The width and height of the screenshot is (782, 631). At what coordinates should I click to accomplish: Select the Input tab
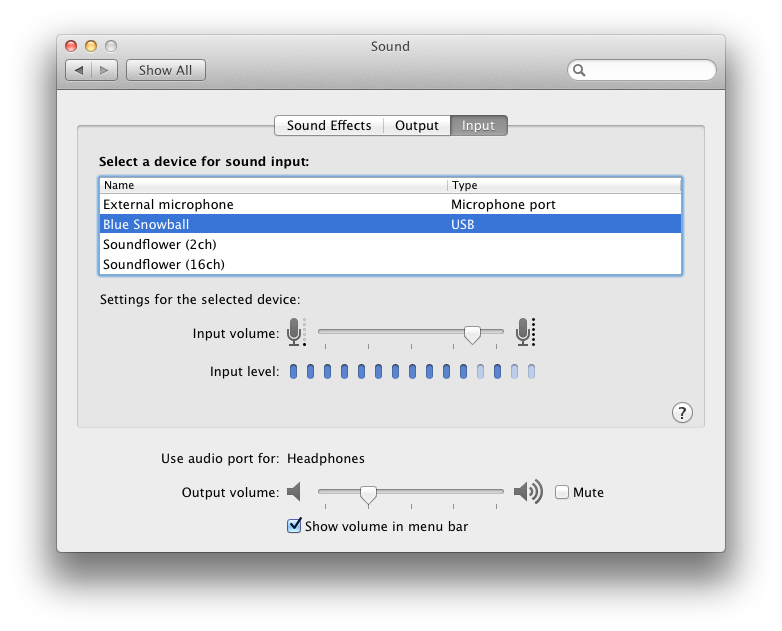click(x=479, y=126)
